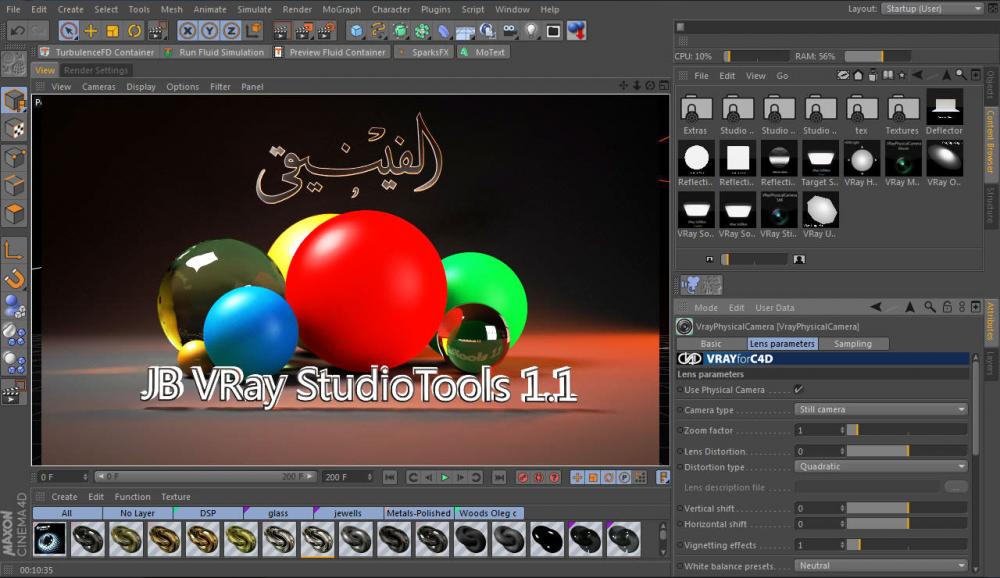
Task: Click TurbulenceFD Container button
Action: coord(98,52)
